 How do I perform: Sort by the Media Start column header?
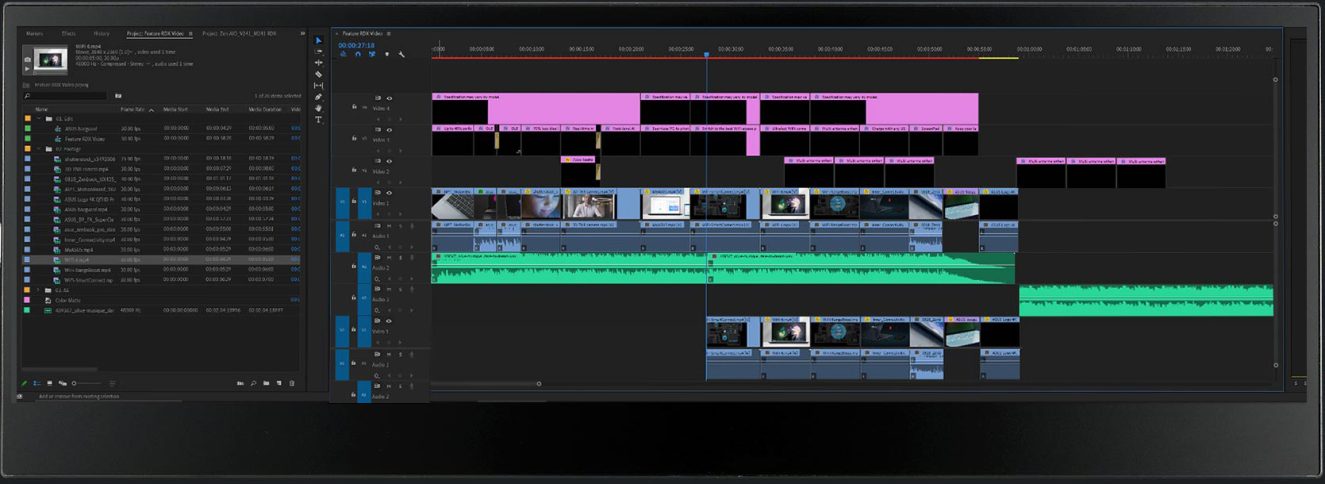click(x=176, y=109)
